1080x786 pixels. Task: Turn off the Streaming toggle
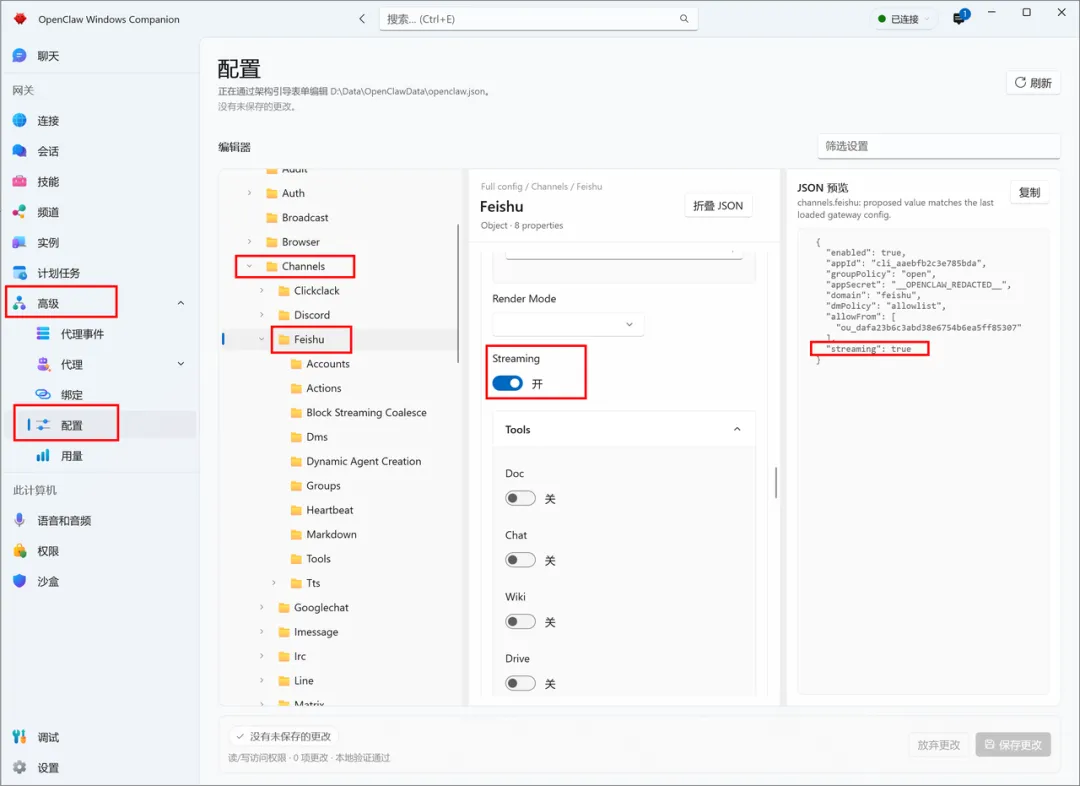click(508, 383)
